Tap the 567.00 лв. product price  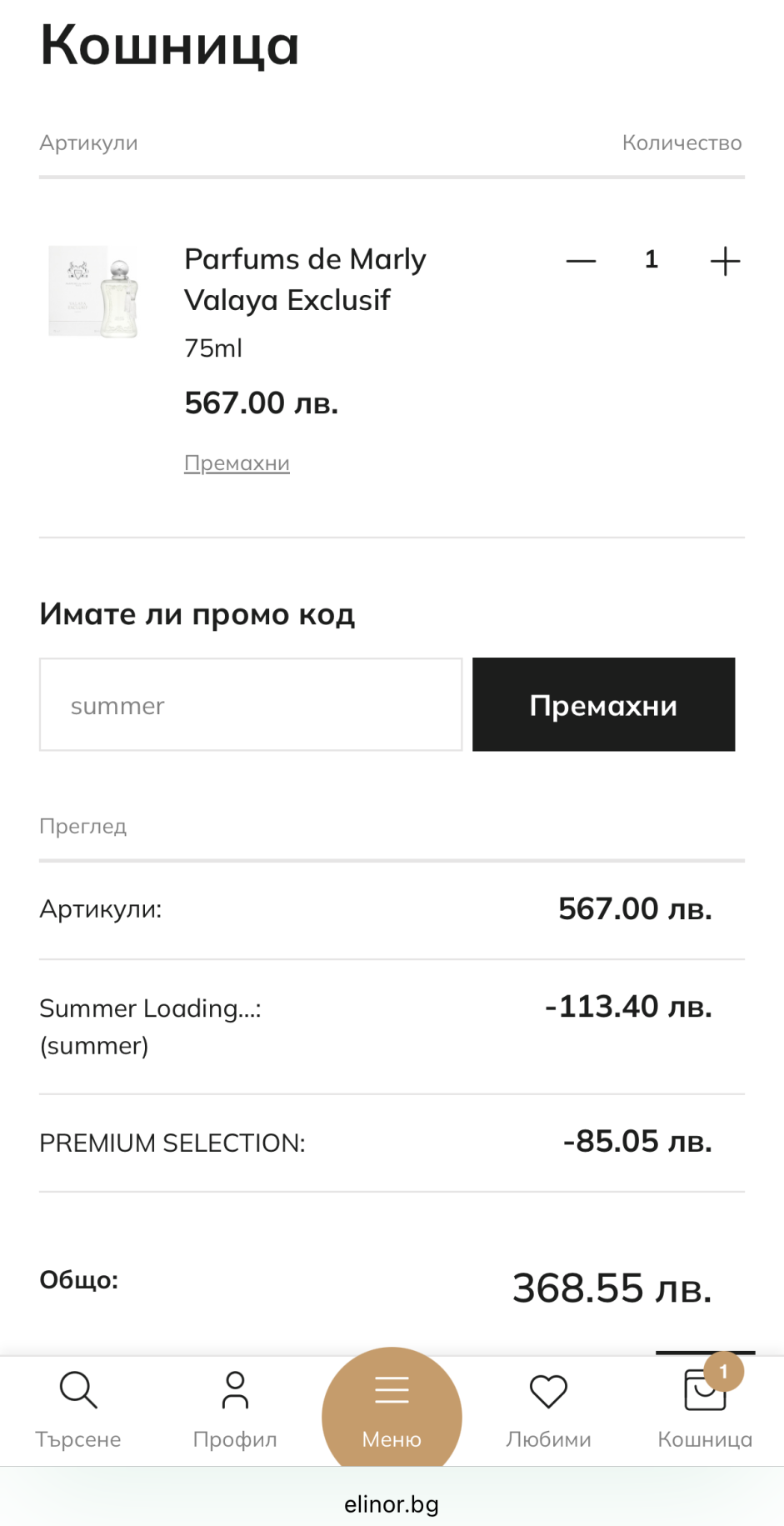click(261, 403)
